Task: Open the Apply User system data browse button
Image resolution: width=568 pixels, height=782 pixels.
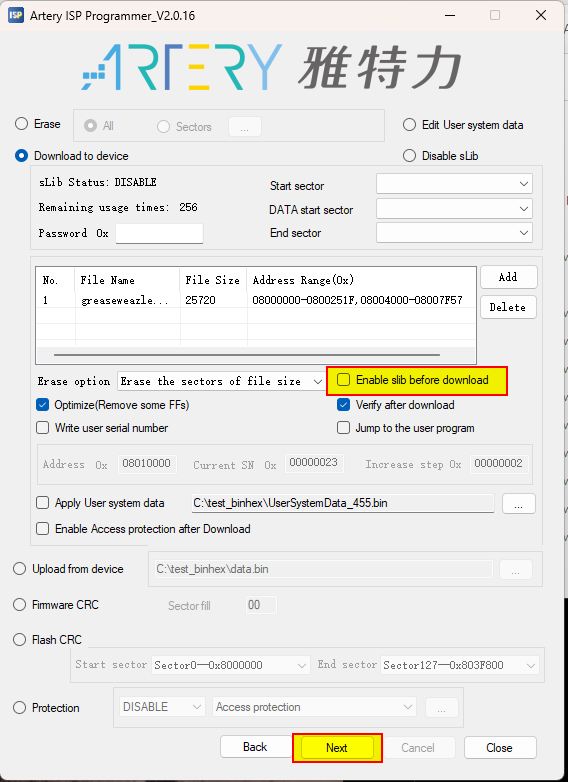Action: (519, 503)
